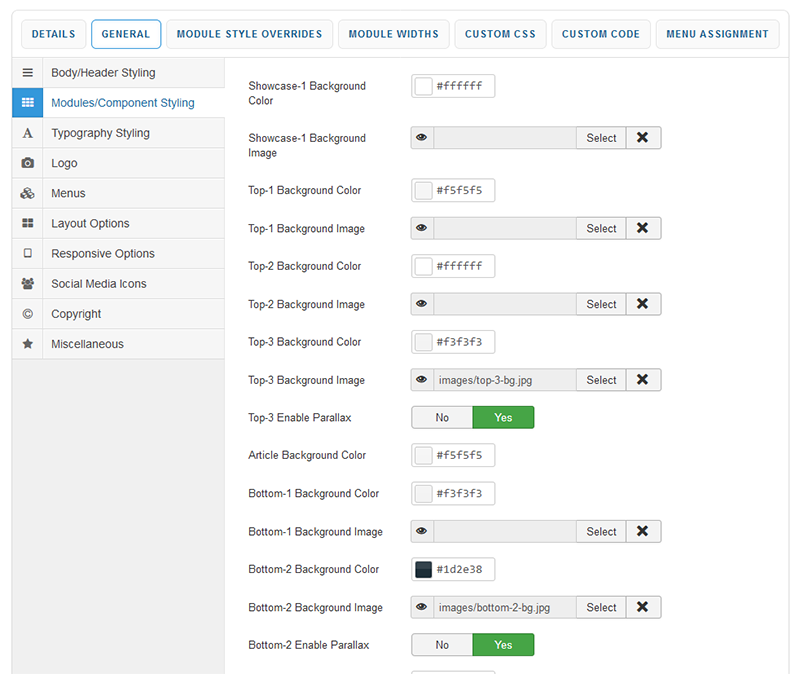This screenshot has height=674, width=800.
Task: Preview the Showcase-1 Background Image eye icon
Action: [422, 138]
